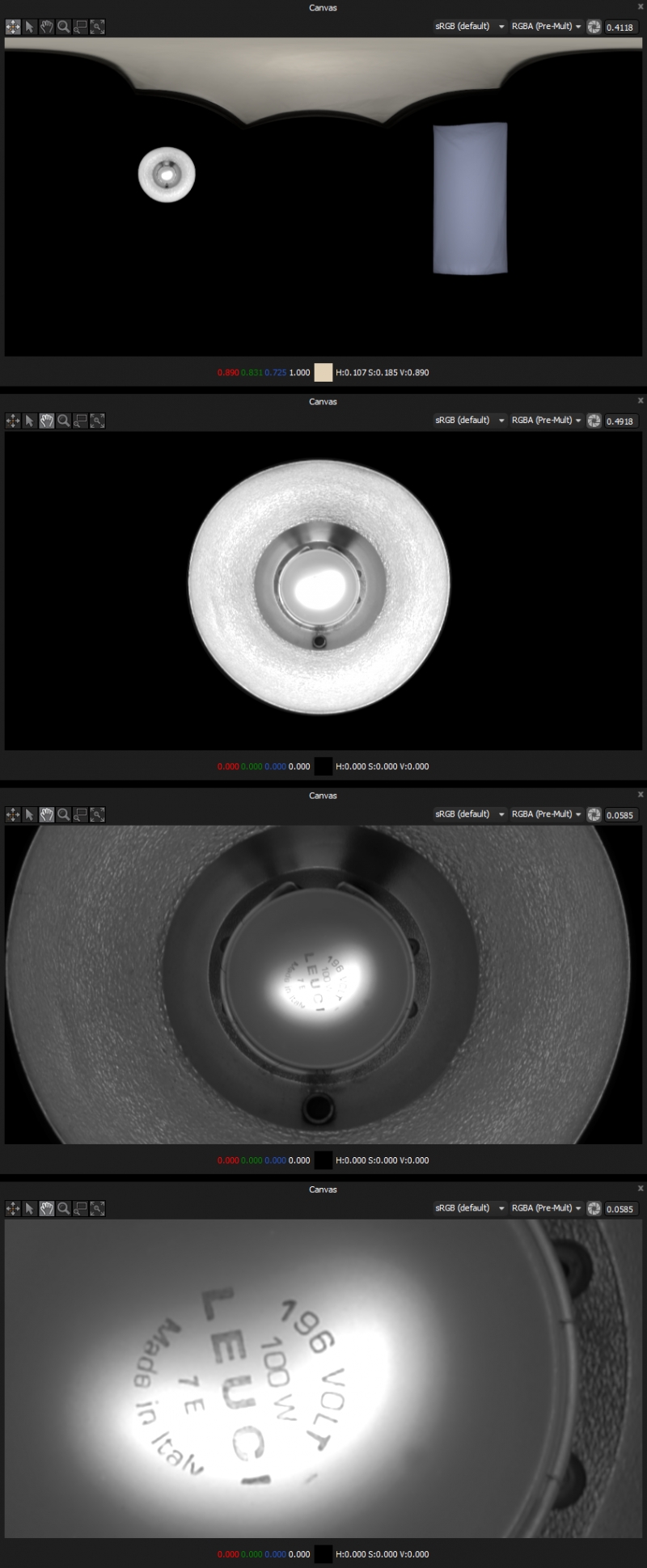Open the RGBA (Pre-Mult) dropdown in bottom Canvas panel
Screen dimensions: 647x1568
pos(546,1207)
